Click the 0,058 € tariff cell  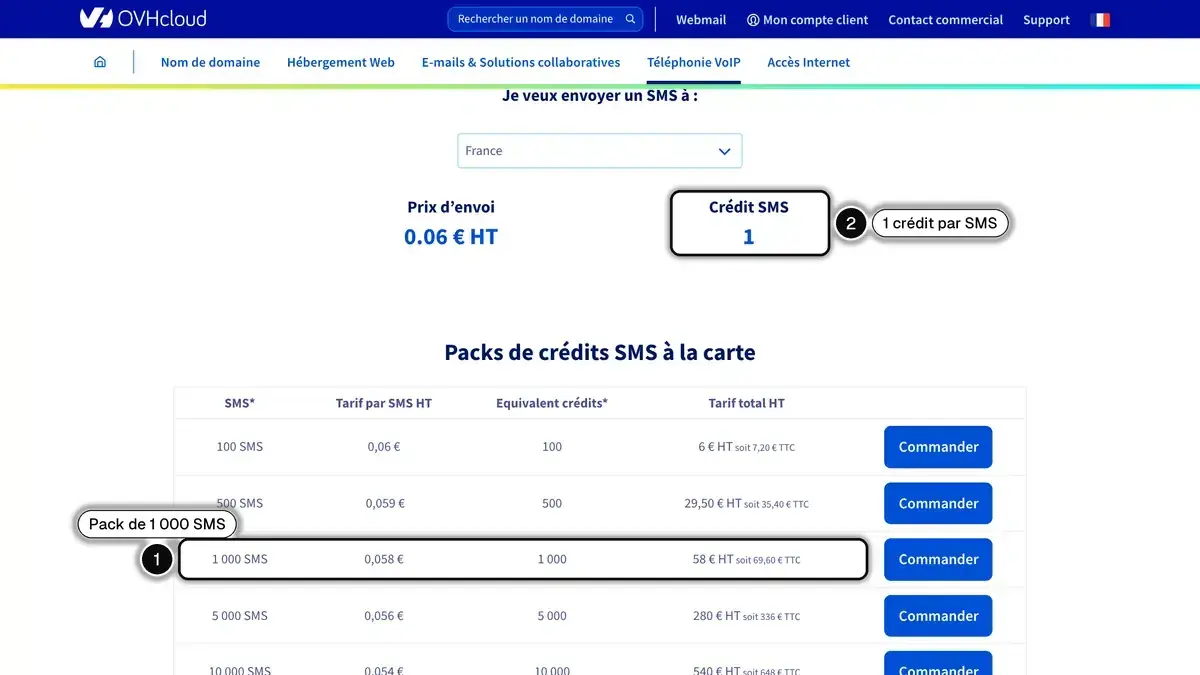(384, 559)
